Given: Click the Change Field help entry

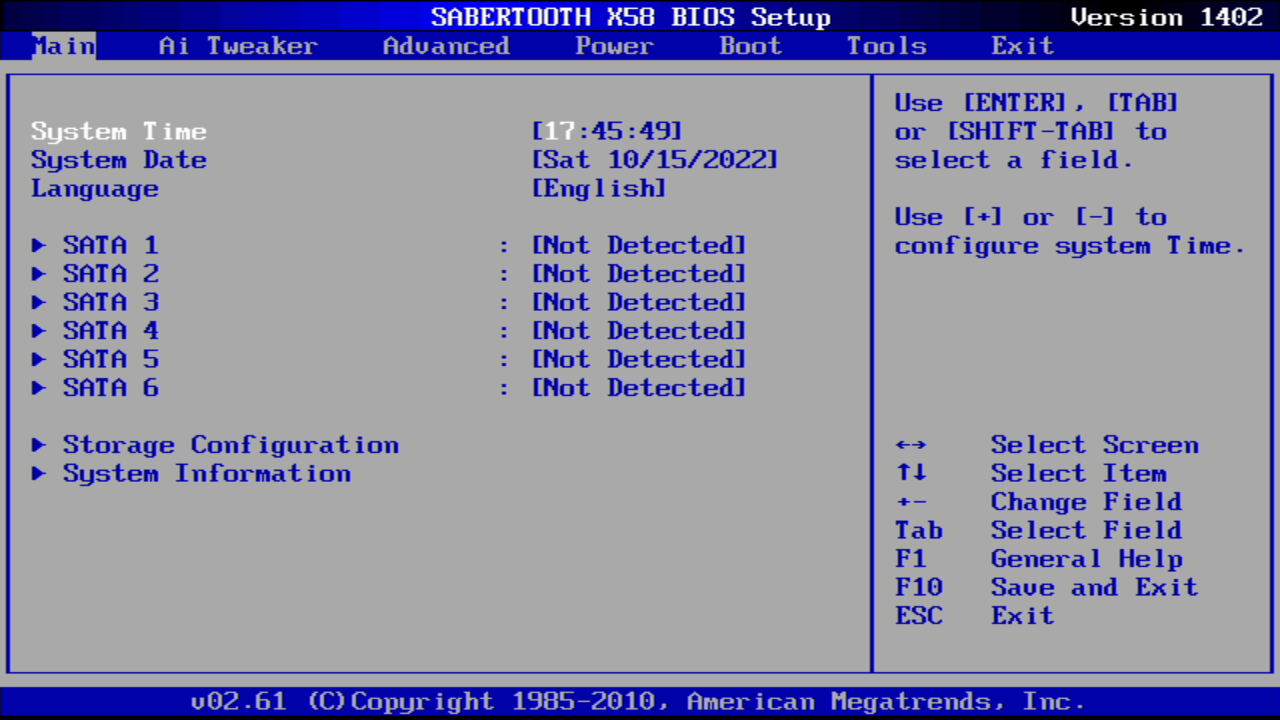Looking at the screenshot, I should (x=1087, y=501).
